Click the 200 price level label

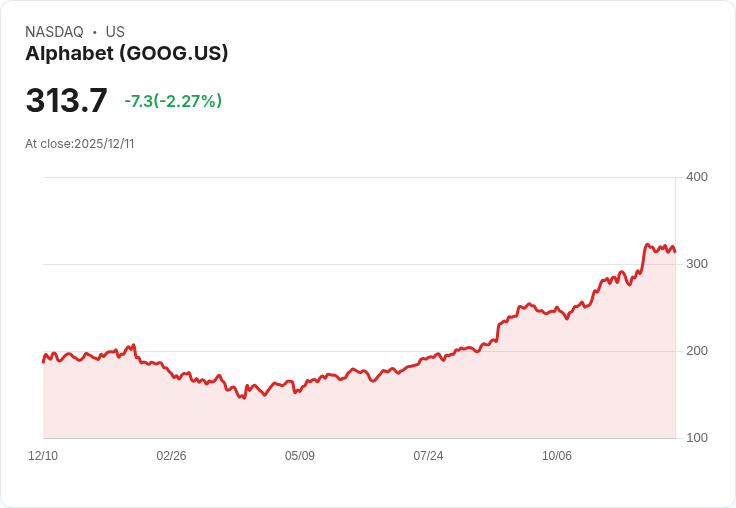pos(697,351)
